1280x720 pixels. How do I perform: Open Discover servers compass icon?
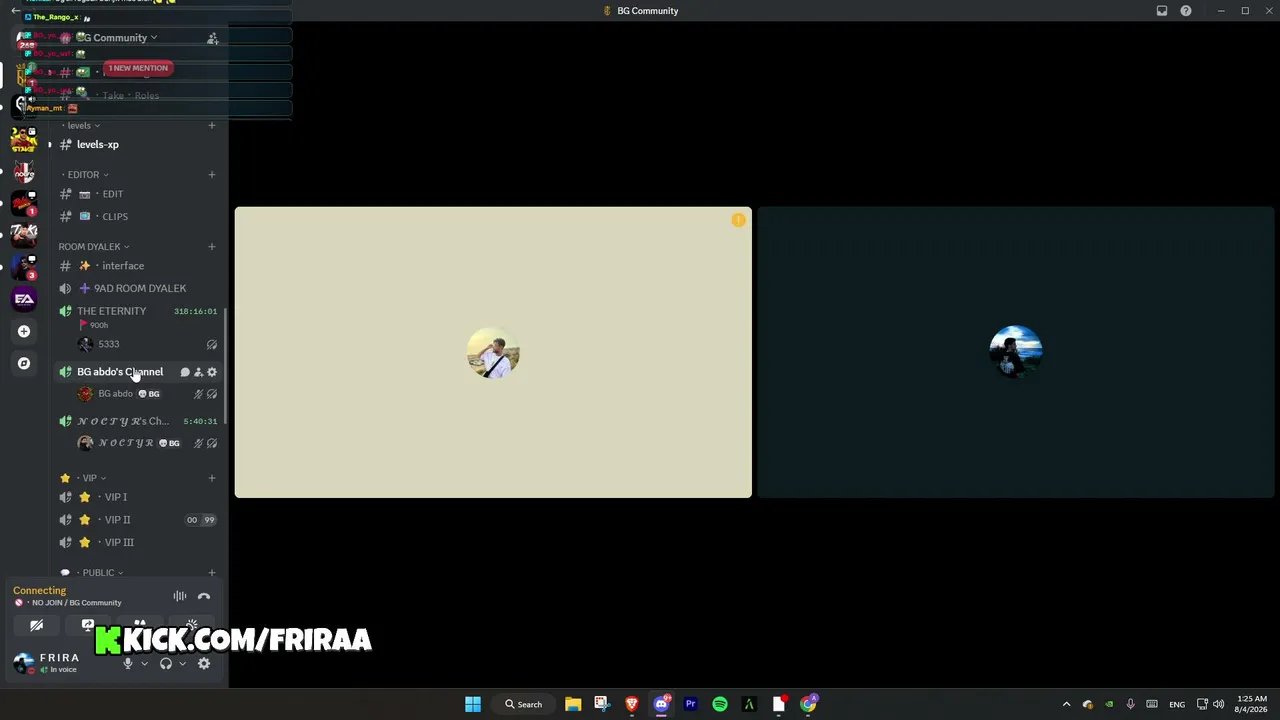24,363
